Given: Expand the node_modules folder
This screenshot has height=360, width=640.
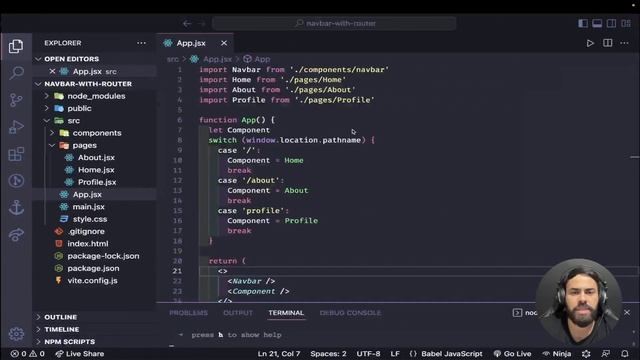Looking at the screenshot, I should coord(96,96).
